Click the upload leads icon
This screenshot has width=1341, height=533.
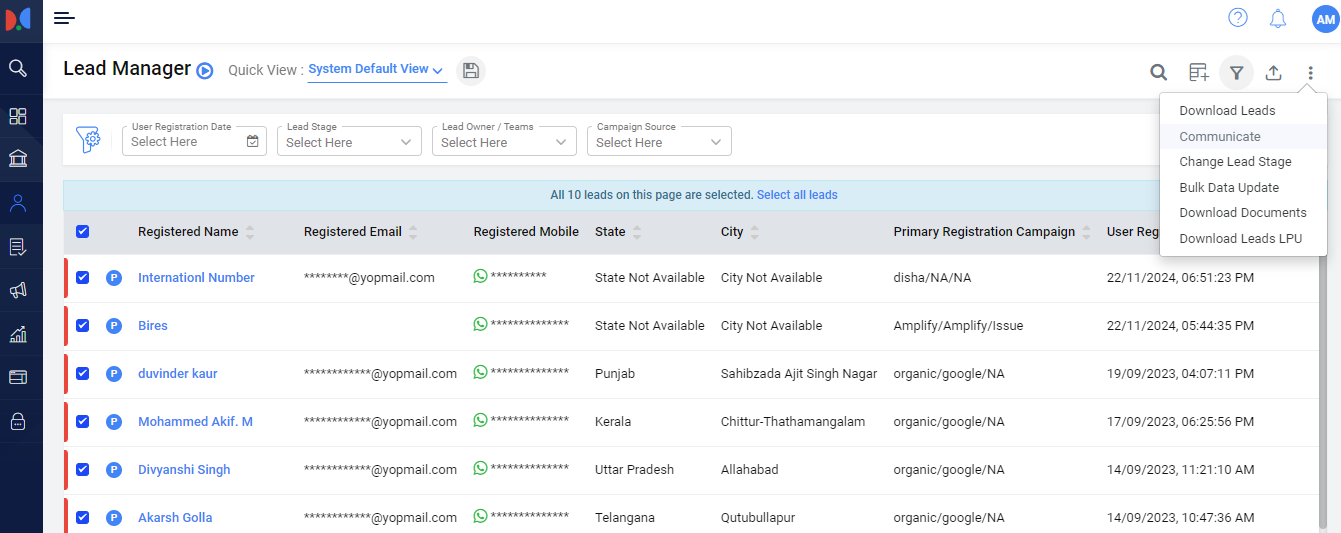click(1274, 72)
